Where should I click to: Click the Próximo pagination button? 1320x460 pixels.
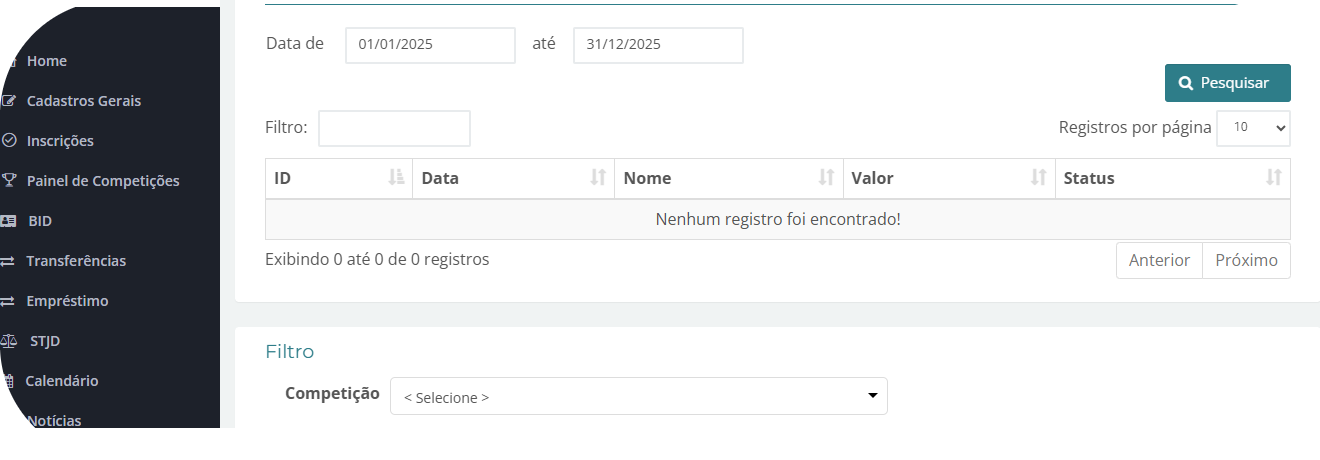click(x=1246, y=260)
